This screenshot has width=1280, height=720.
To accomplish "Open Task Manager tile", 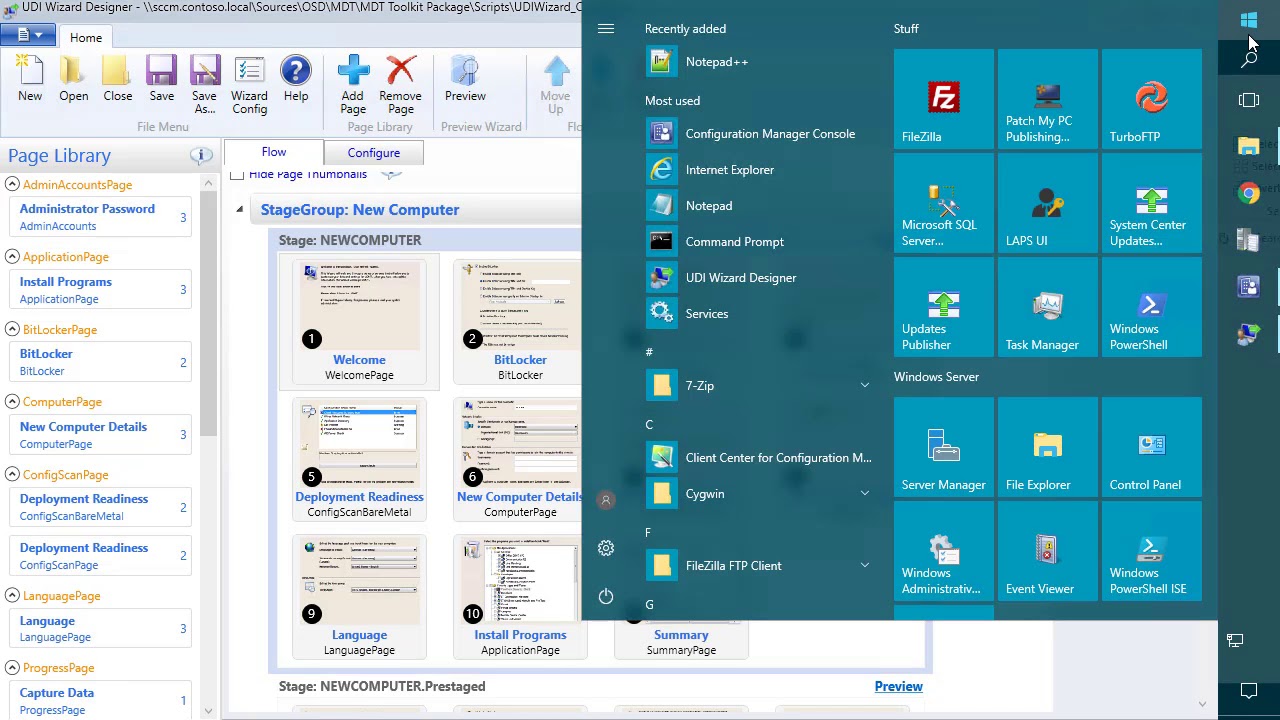I will click(x=1048, y=308).
